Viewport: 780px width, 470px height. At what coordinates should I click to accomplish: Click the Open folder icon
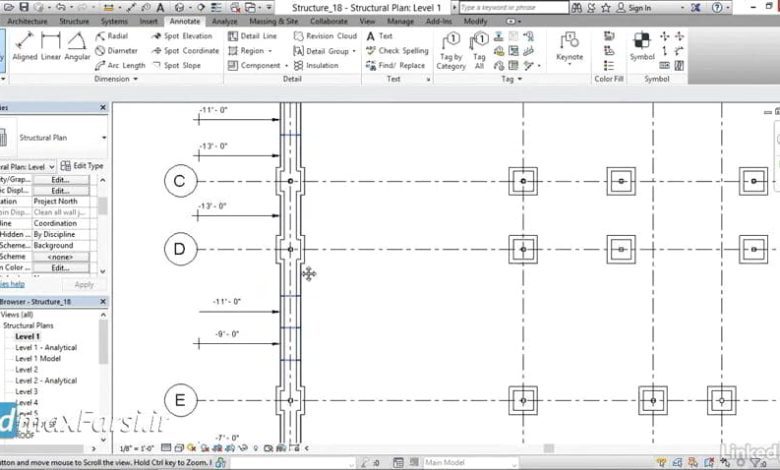pyautogui.click(x=9, y=7)
